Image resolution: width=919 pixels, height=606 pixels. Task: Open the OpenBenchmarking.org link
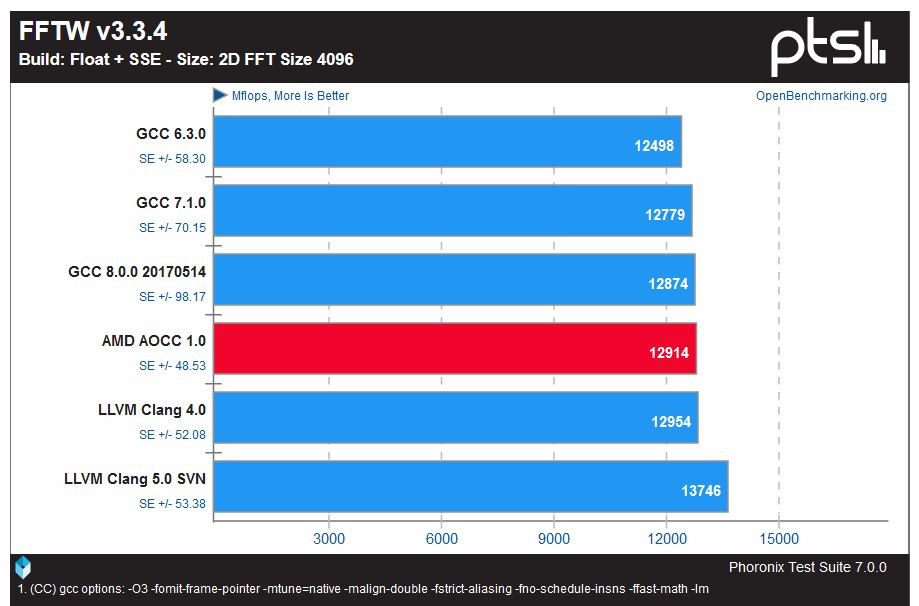(x=821, y=96)
